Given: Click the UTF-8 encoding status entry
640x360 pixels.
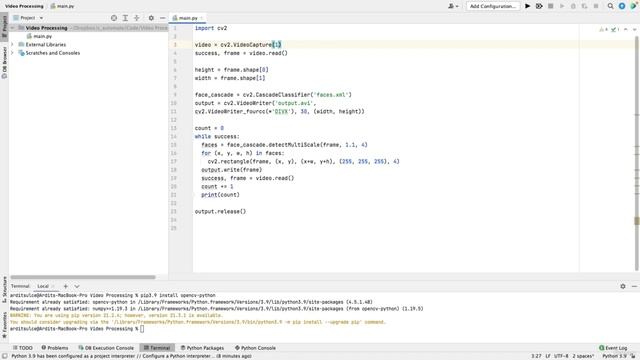Looking at the screenshot, I should click(x=561, y=356).
